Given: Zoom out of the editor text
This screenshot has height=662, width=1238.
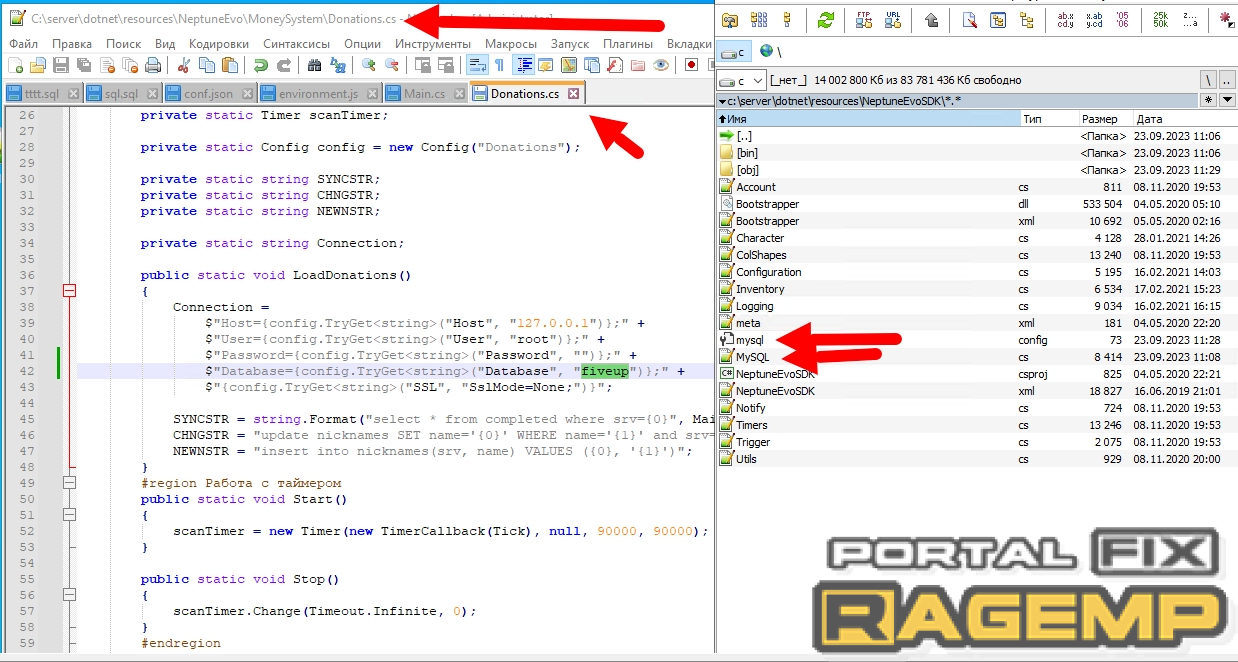Looking at the screenshot, I should pyautogui.click(x=391, y=65).
